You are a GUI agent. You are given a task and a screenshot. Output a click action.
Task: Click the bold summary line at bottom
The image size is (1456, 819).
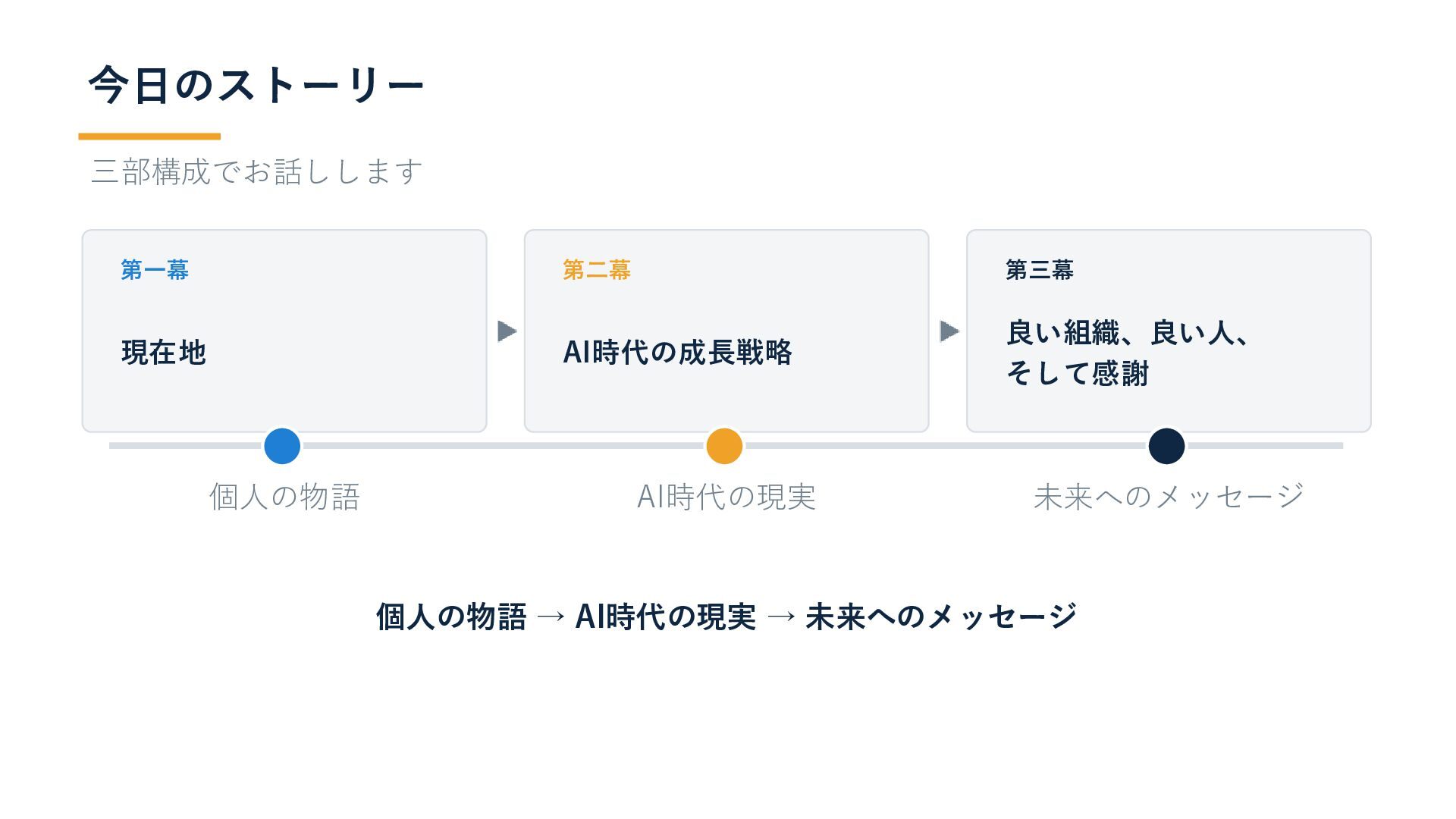(726, 617)
